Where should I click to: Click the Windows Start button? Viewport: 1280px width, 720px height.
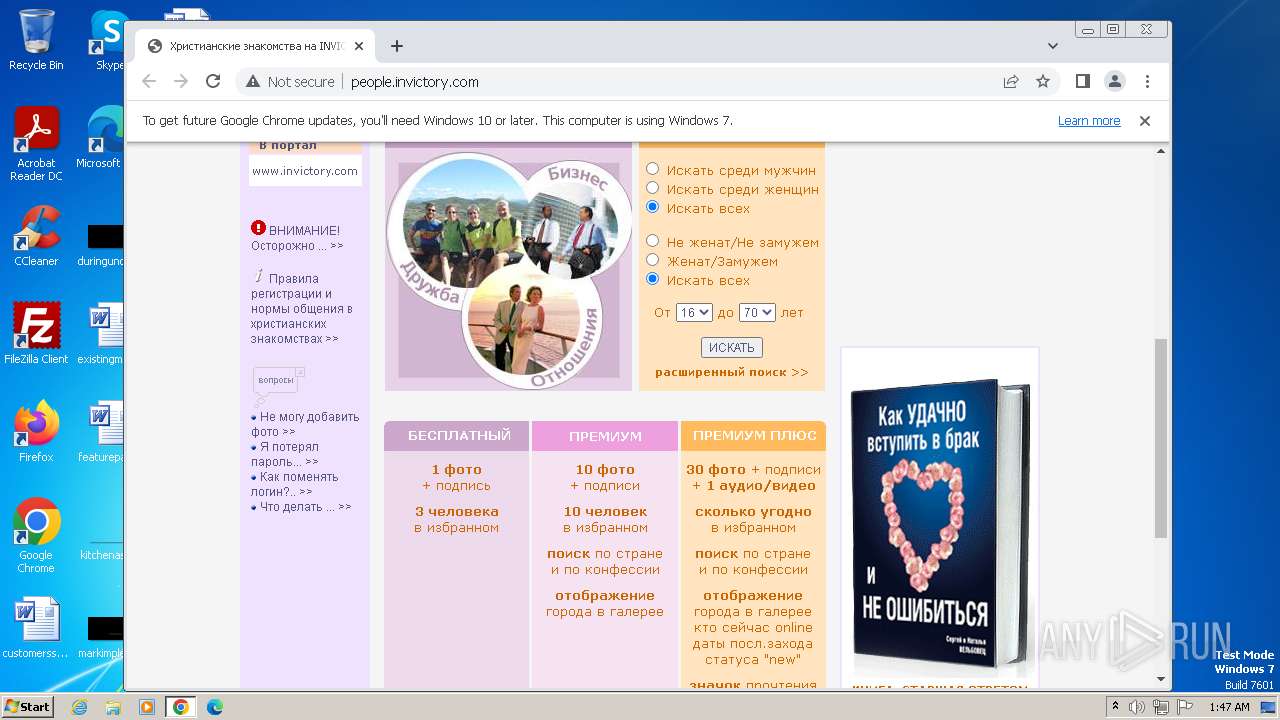click(x=27, y=706)
